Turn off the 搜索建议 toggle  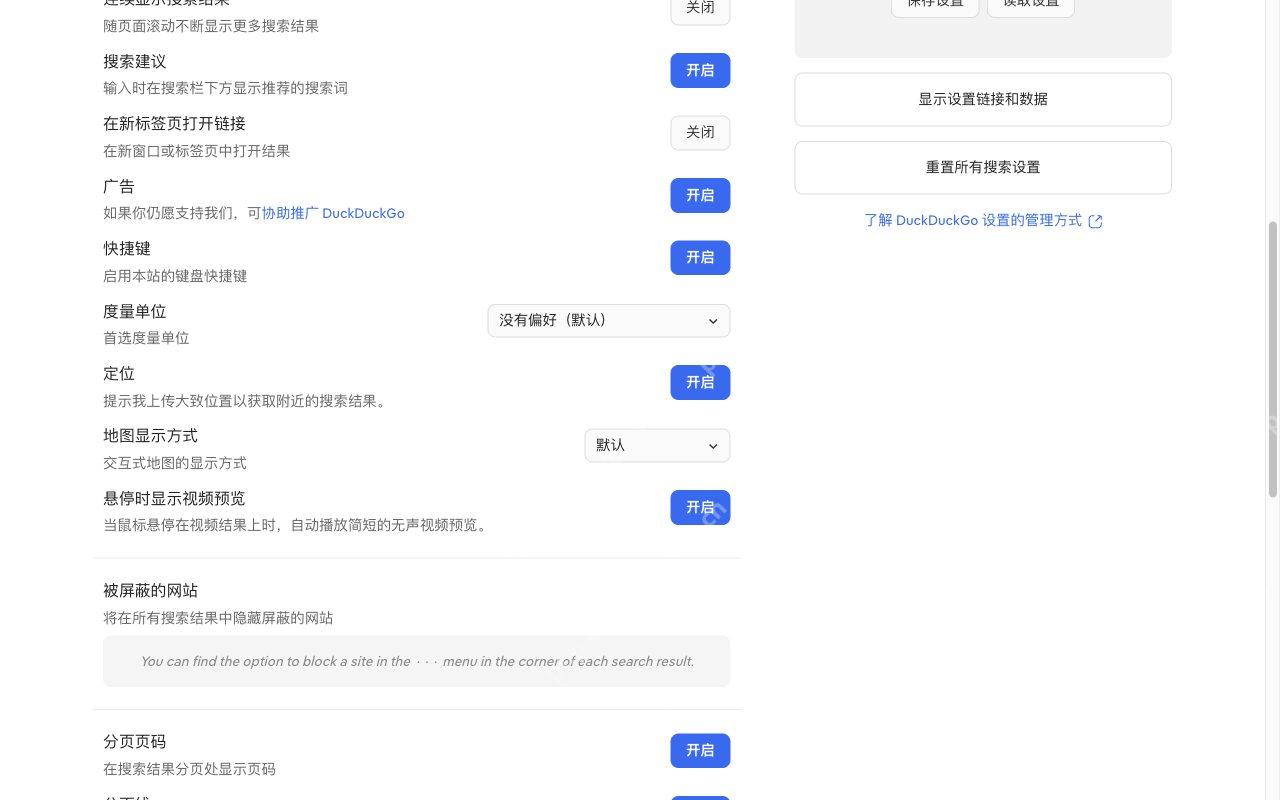tap(700, 71)
